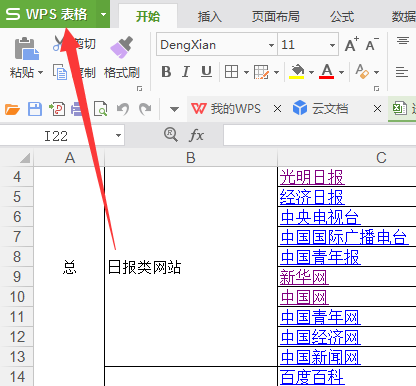Close the 云文档 tab

click(377, 109)
